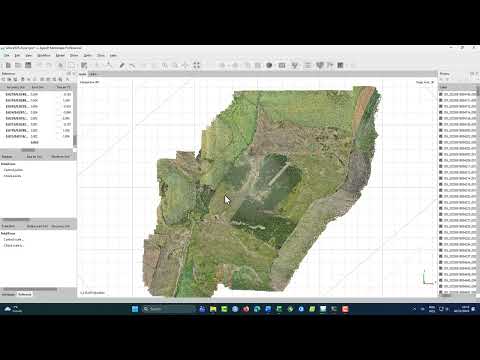
Task: Click the Windows Start button
Action: click(135, 309)
